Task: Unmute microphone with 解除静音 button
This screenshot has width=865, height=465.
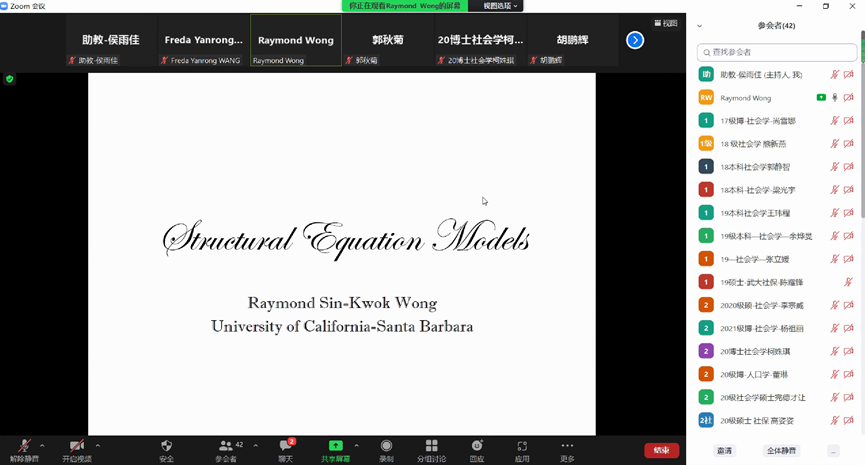Action: click(23, 445)
